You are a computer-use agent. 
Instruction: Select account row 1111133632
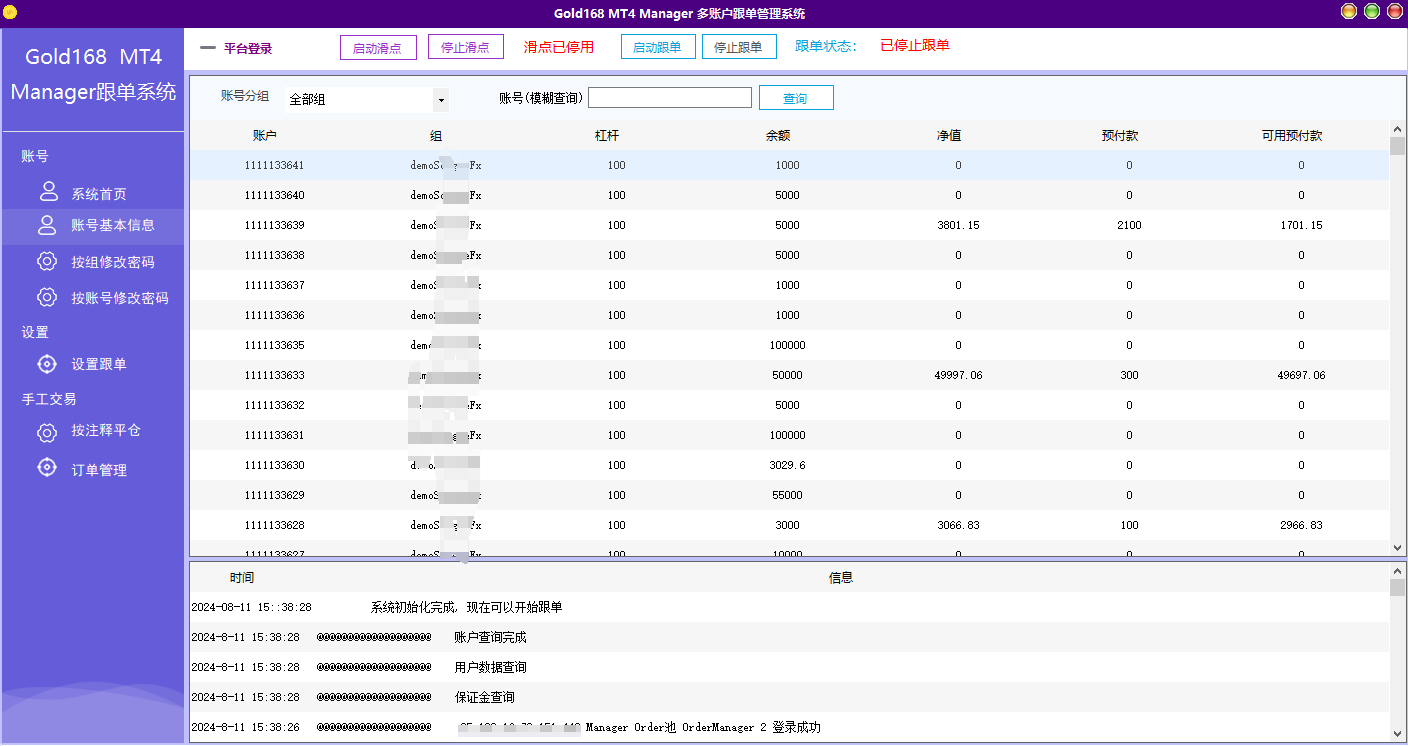coord(789,405)
